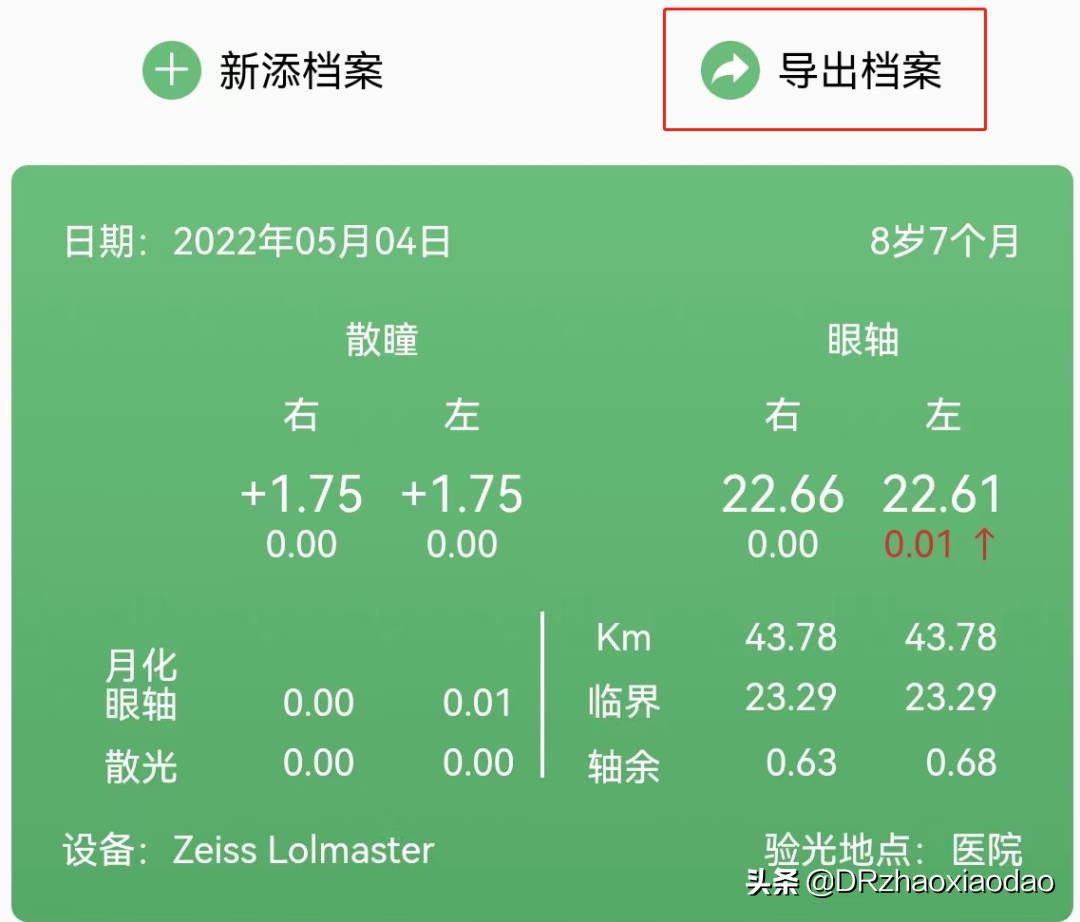This screenshot has width=1080, height=922.
Task: Click the 眼轴 section heading
Action: [863, 339]
